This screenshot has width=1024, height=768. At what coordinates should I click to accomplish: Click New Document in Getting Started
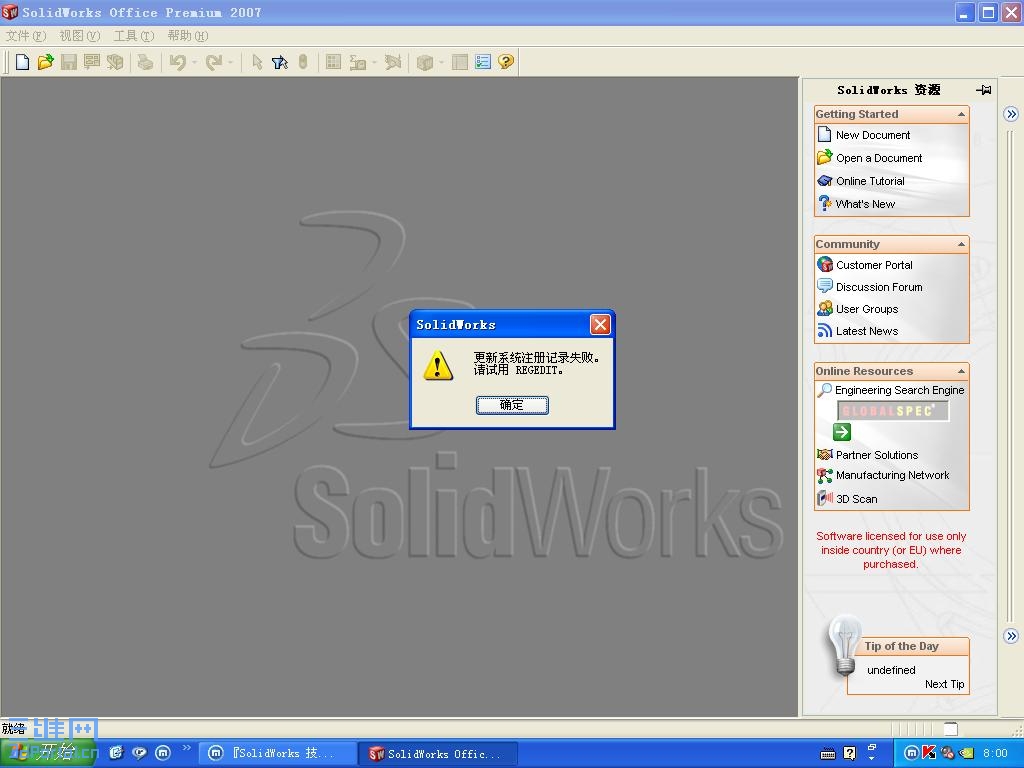(872, 135)
